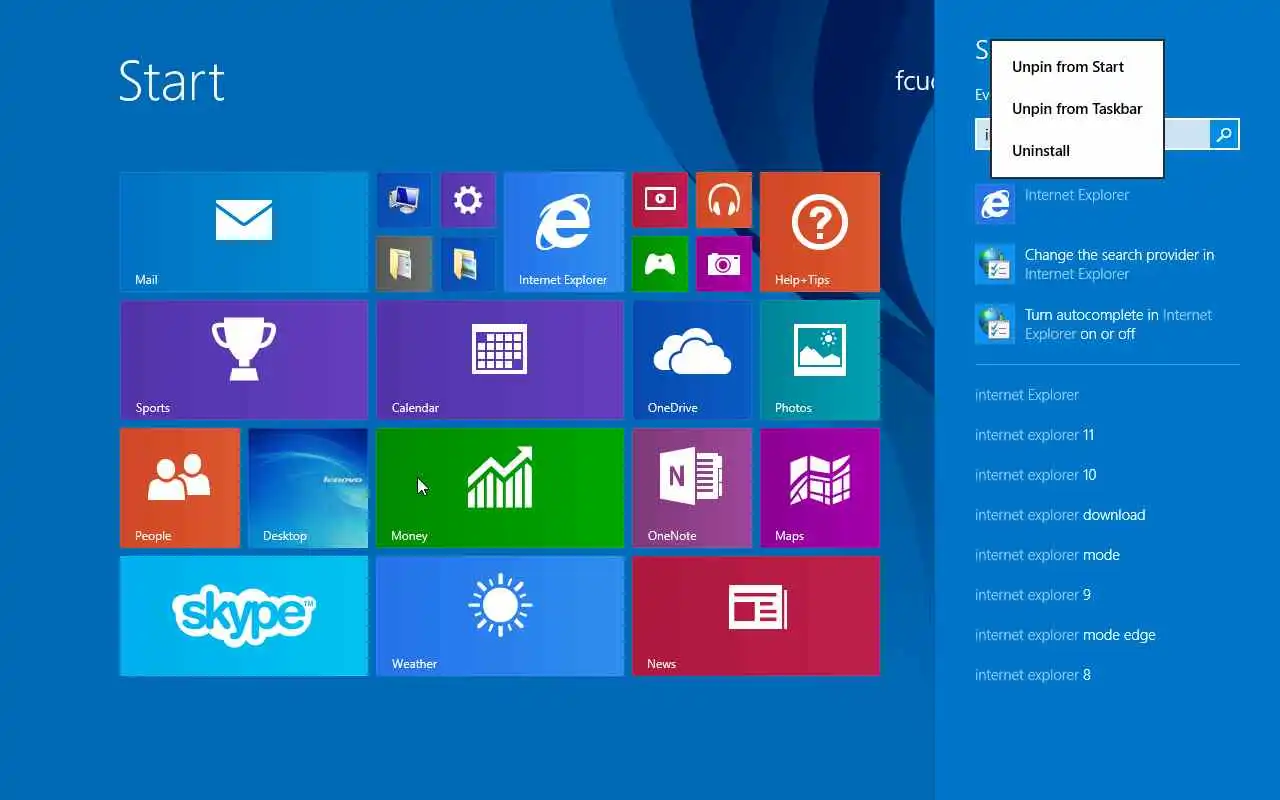Image resolution: width=1280 pixels, height=800 pixels.
Task: Open the People tile
Action: coord(180,488)
